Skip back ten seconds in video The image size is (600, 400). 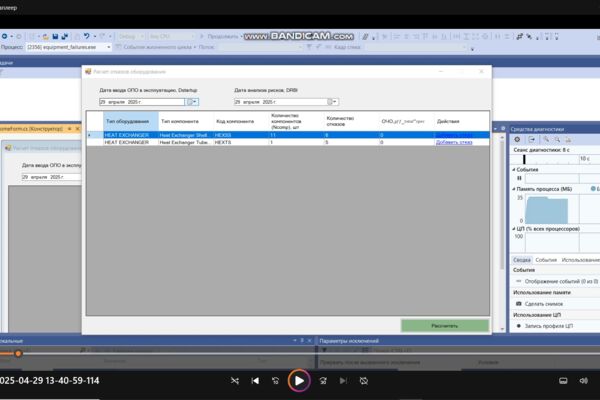pyautogui.click(x=276, y=380)
